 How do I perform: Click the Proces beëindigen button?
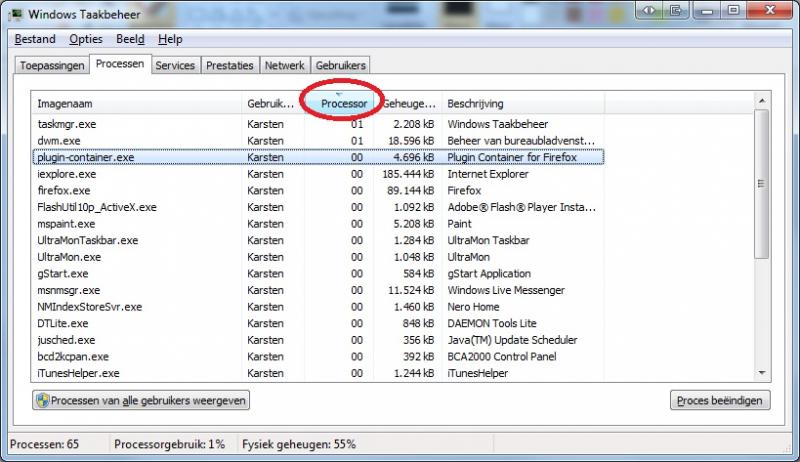[x=720, y=400]
